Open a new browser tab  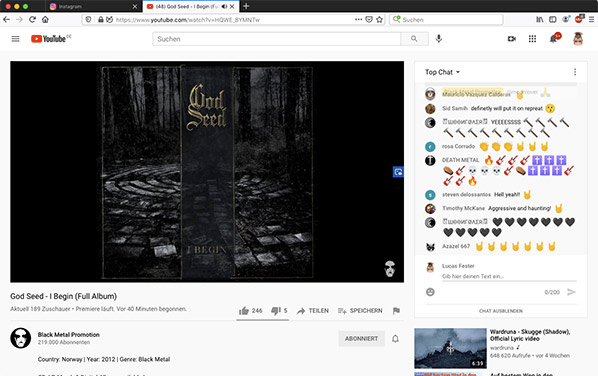246,6
